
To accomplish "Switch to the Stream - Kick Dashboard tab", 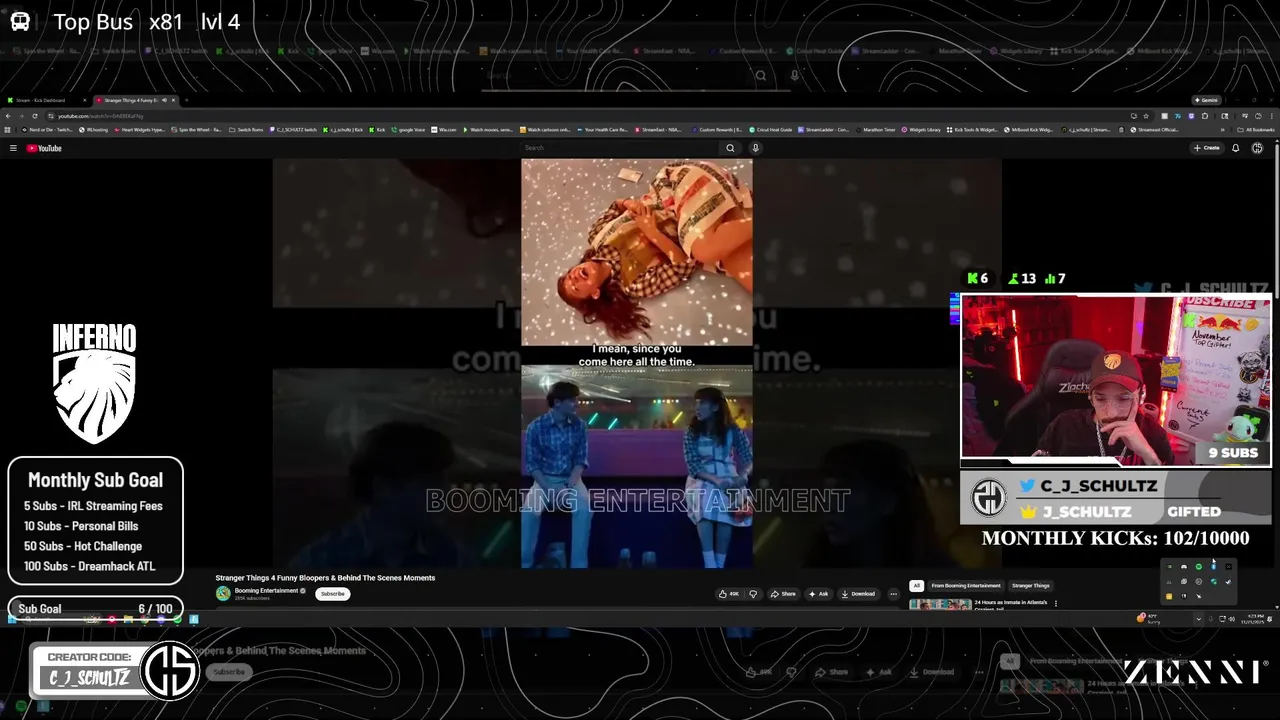I will pos(46,100).
